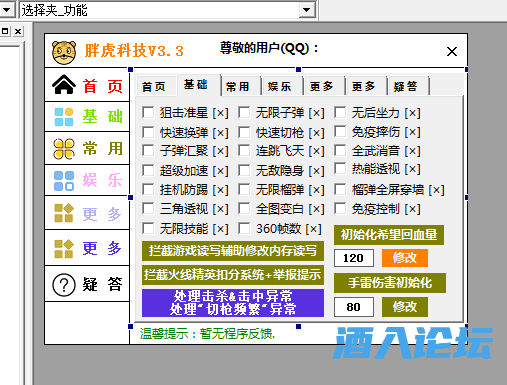Click the orange 修改 button beside 120
This screenshot has width=507, height=385.
click(405, 258)
